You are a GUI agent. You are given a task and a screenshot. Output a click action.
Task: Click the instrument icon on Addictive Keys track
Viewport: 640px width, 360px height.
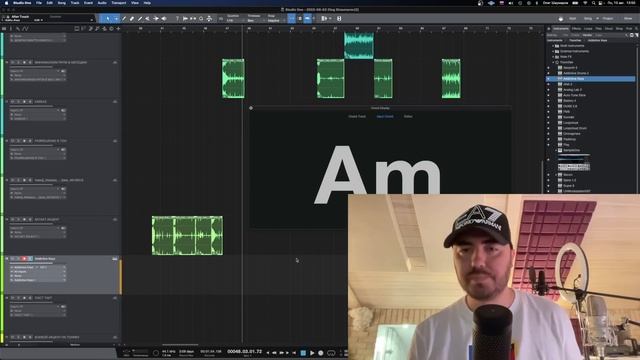pos(115,259)
